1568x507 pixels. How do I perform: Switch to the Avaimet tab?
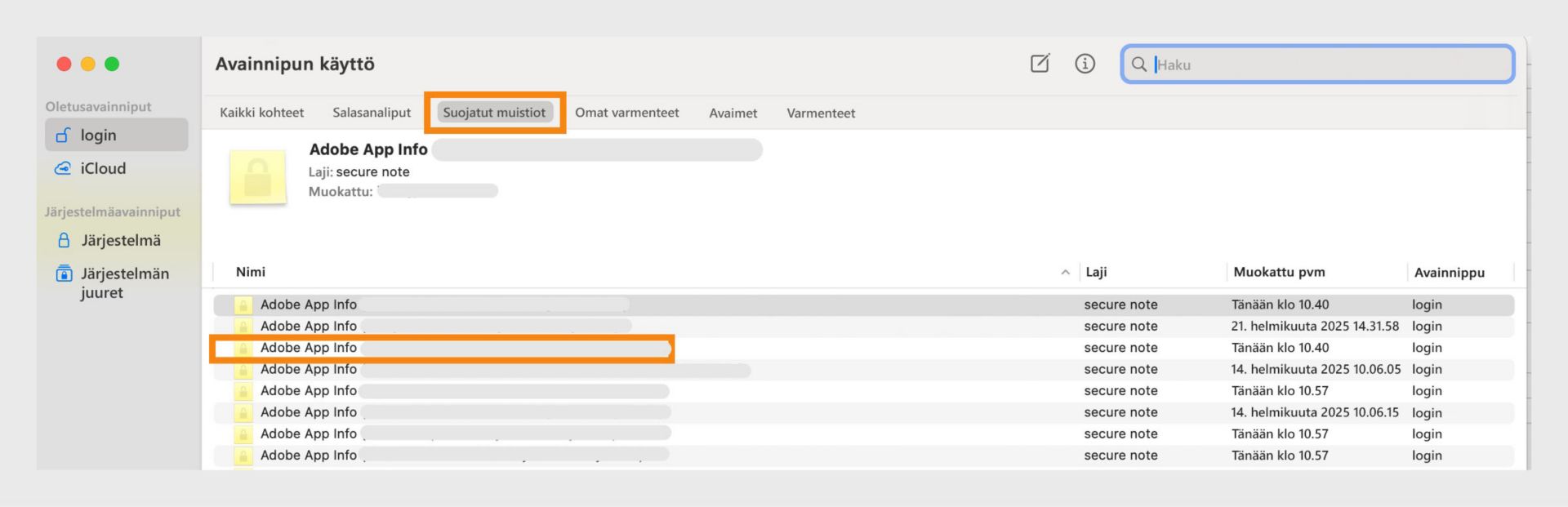pyautogui.click(x=733, y=113)
